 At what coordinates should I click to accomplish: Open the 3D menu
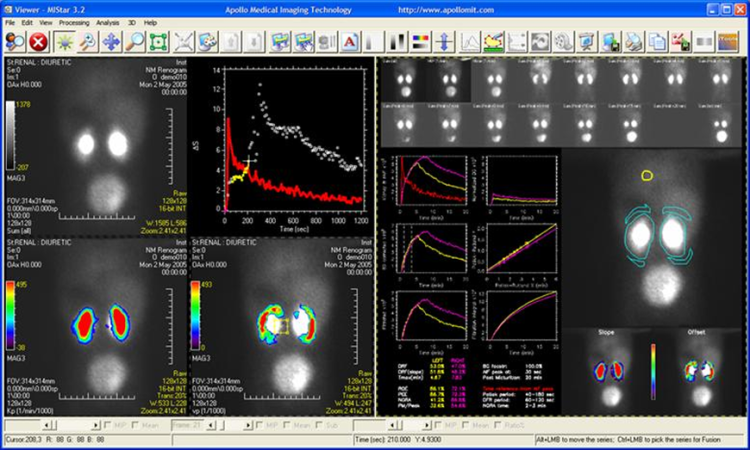pyautogui.click(x=132, y=21)
